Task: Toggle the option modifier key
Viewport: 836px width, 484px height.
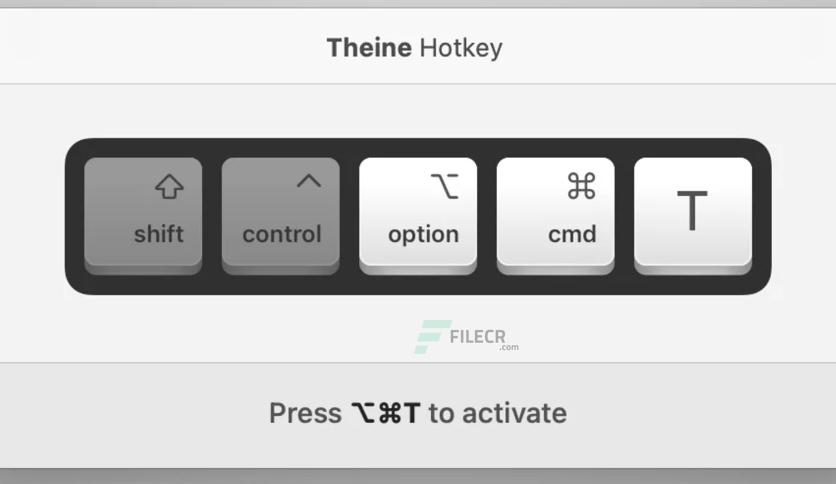Action: pos(418,215)
